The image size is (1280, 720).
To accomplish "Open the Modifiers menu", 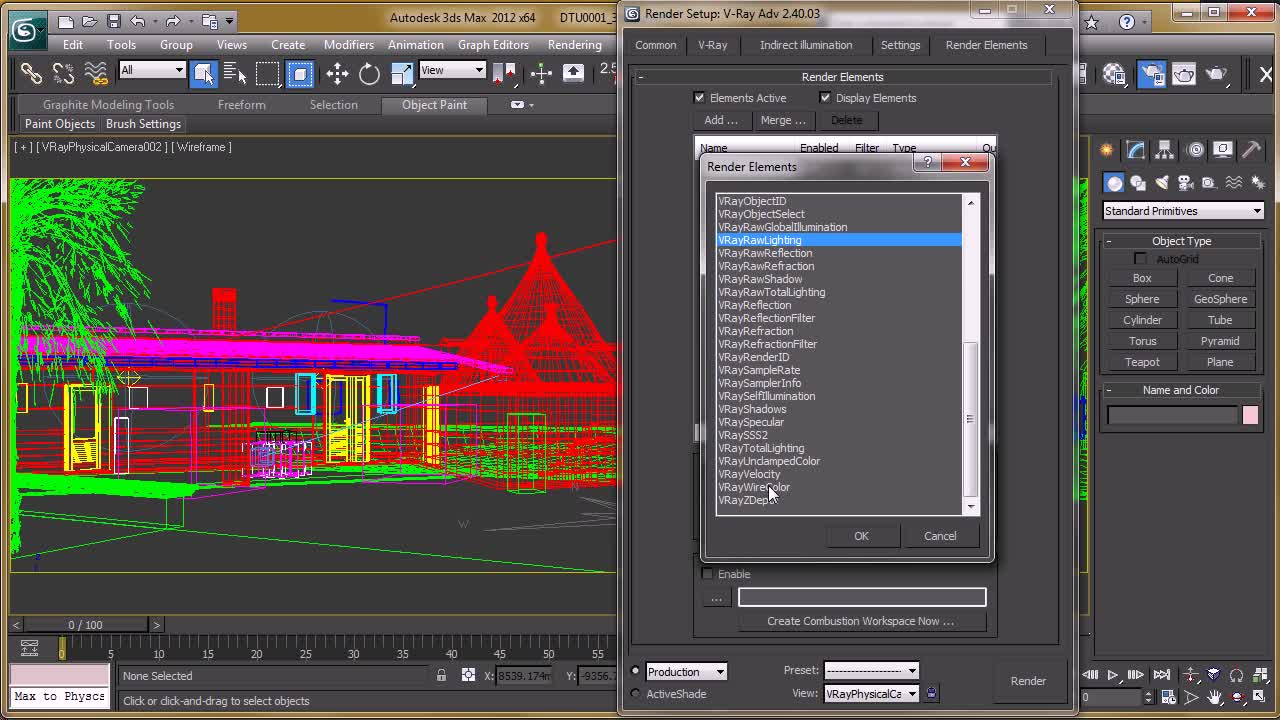I will click(x=349, y=45).
